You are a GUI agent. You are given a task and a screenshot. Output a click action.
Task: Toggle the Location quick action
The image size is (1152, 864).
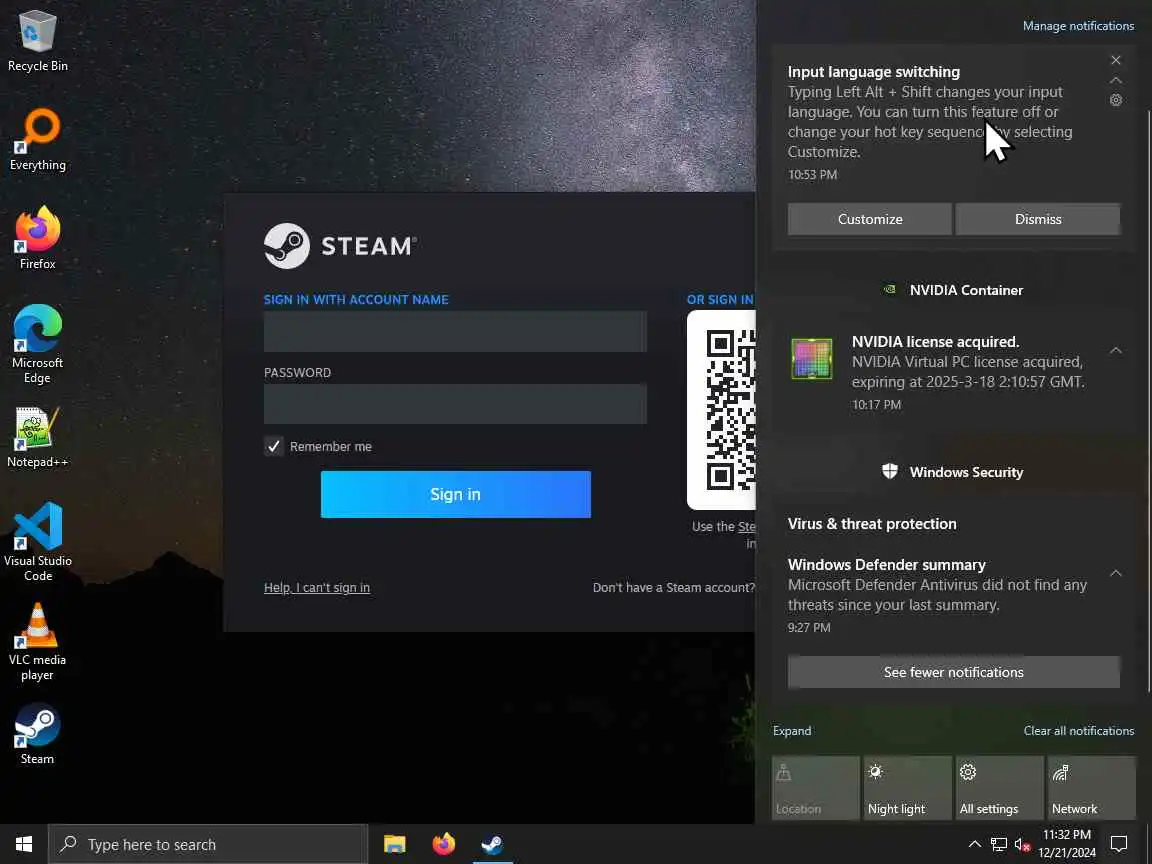[x=816, y=788]
